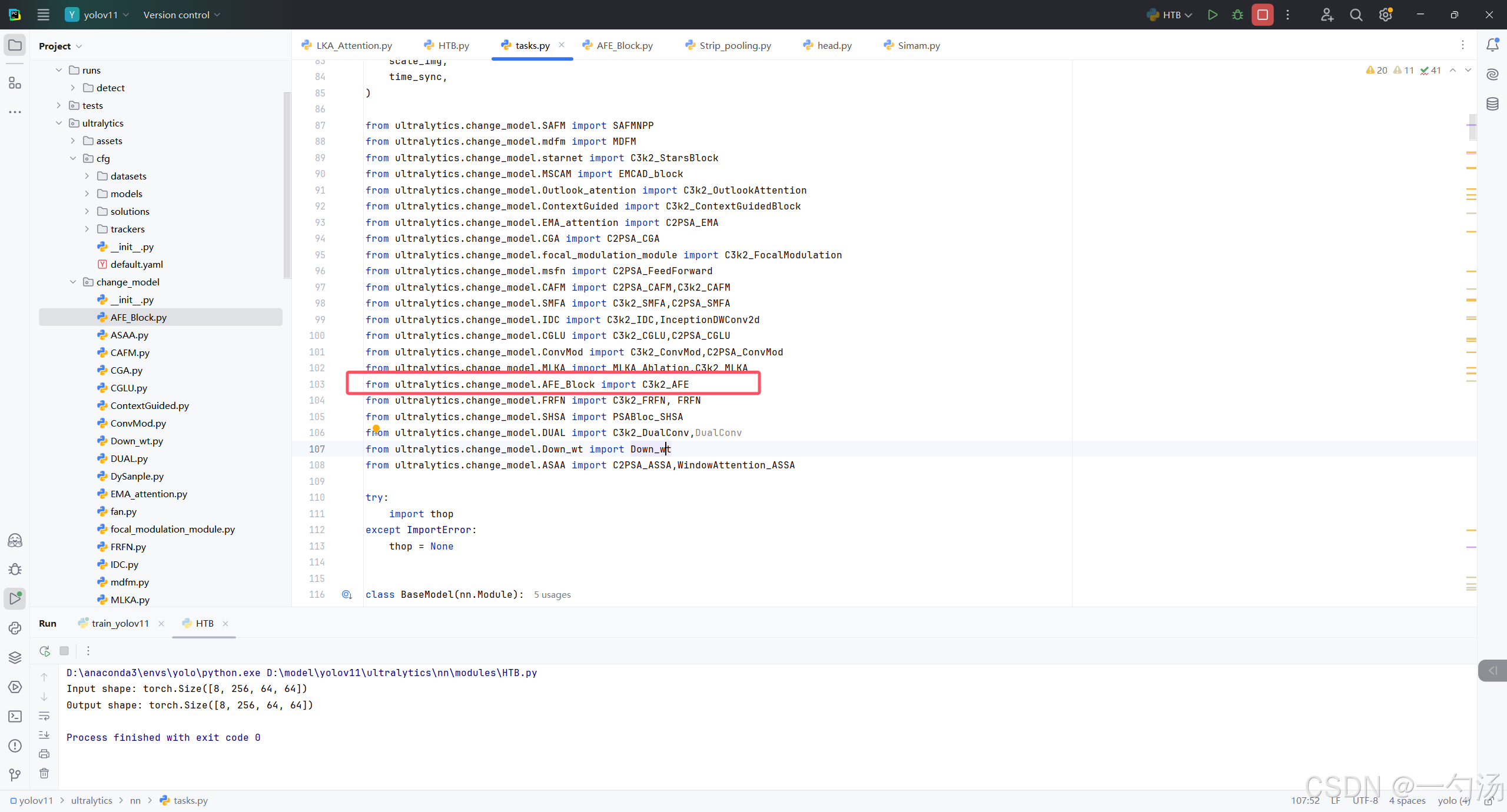
Task: Expand the detect folder in project tree
Action: (x=73, y=88)
